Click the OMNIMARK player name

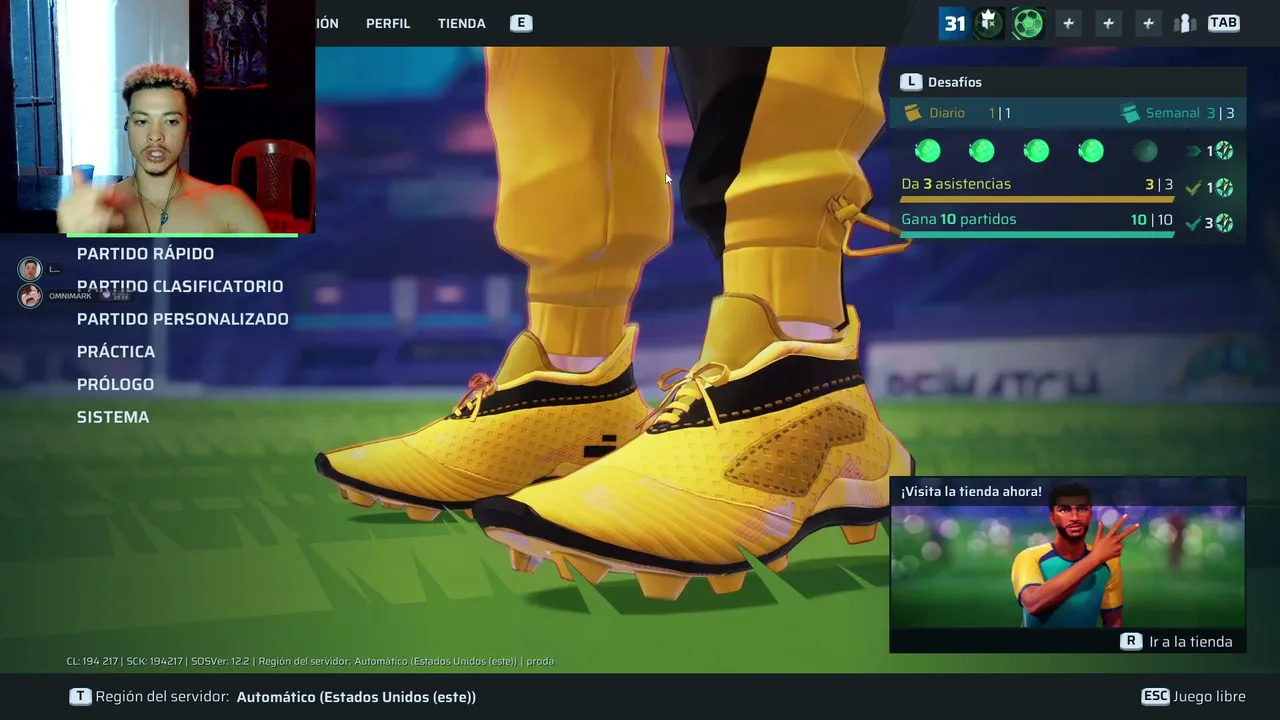tap(70, 296)
